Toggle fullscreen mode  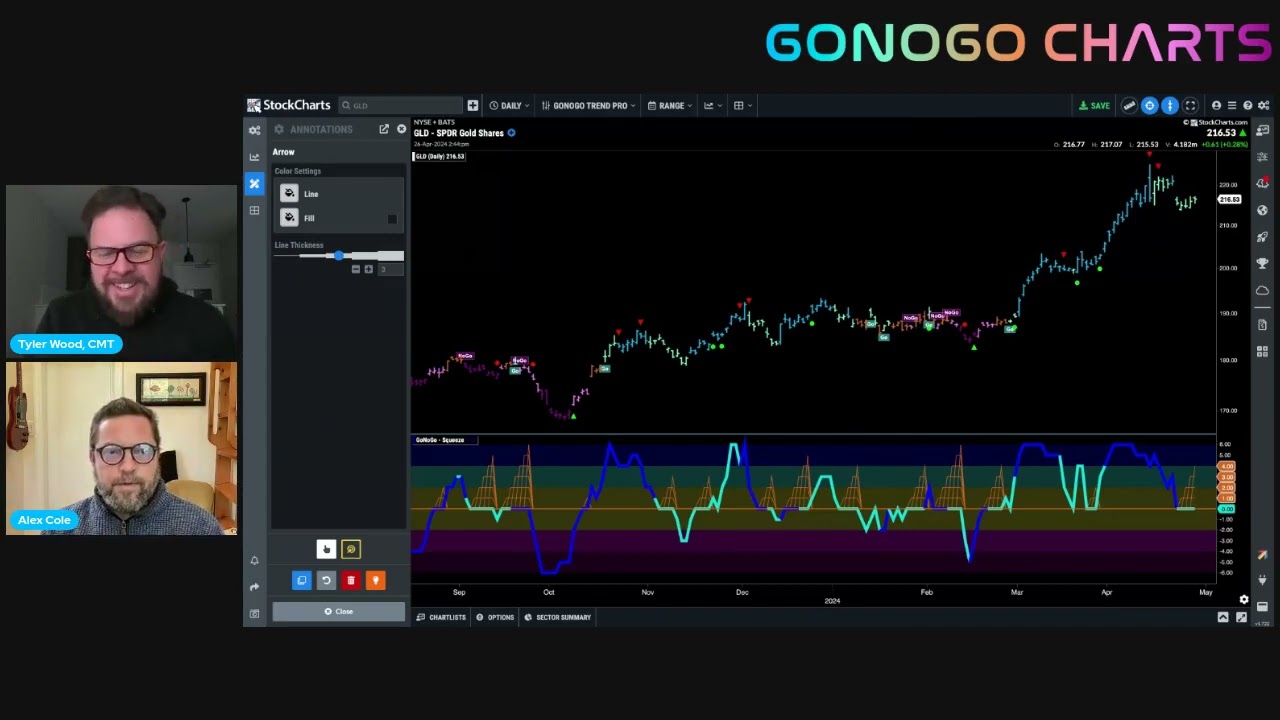pyautogui.click(x=1190, y=105)
